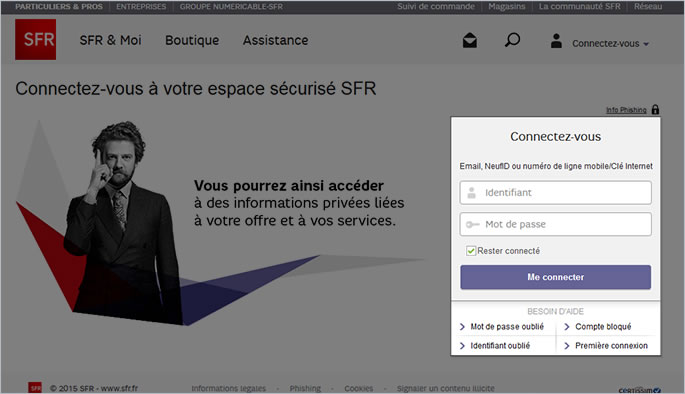685x394 pixels.
Task: Click chevron next to Mot de passe oublié
Action: pyautogui.click(x=462, y=327)
